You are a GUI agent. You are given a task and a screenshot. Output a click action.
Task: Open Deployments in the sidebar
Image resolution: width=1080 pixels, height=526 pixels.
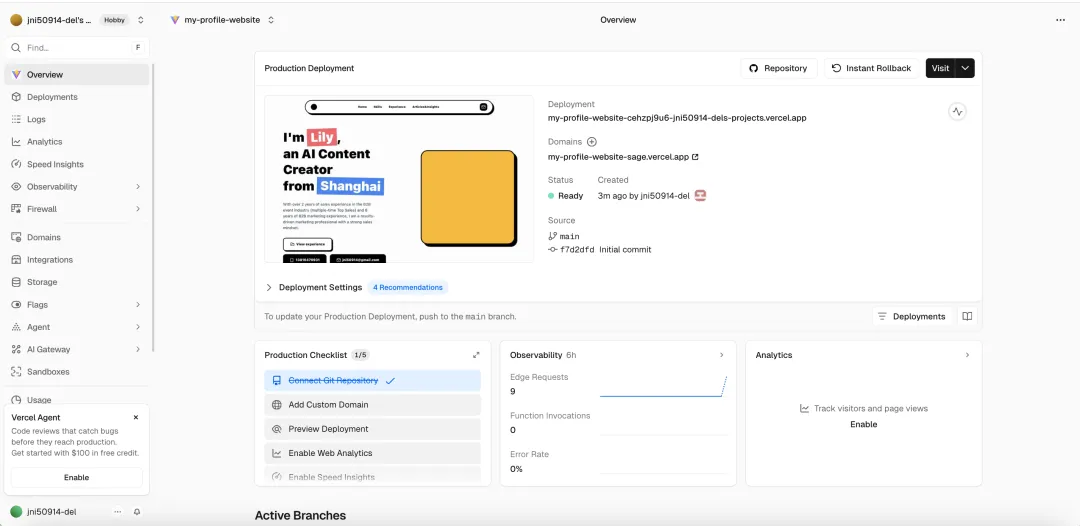tap(76, 97)
